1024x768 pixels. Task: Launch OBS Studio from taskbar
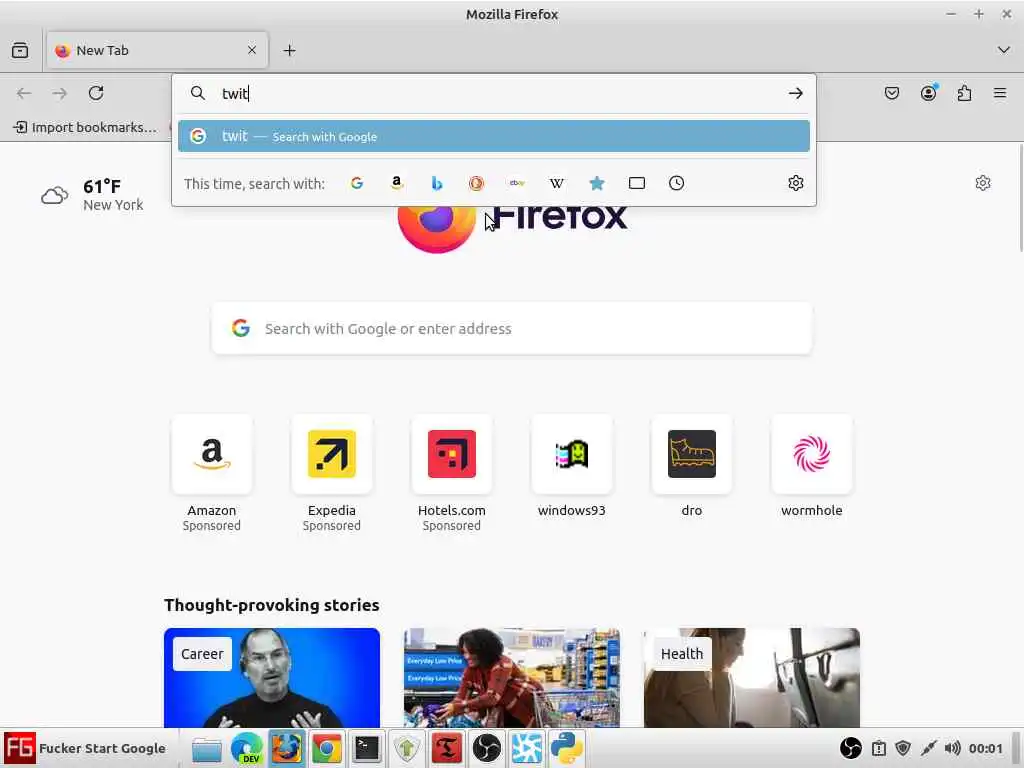tap(487, 748)
